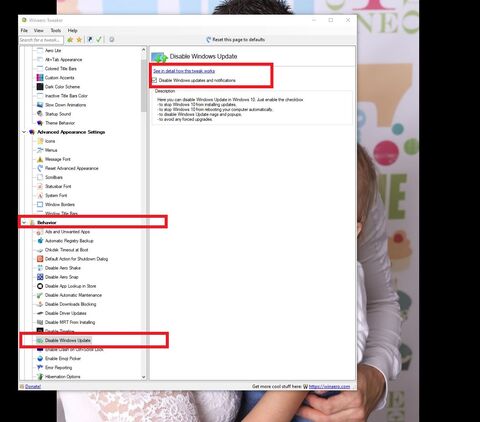Click the green checkmark toolbar icon

[x=99, y=39]
